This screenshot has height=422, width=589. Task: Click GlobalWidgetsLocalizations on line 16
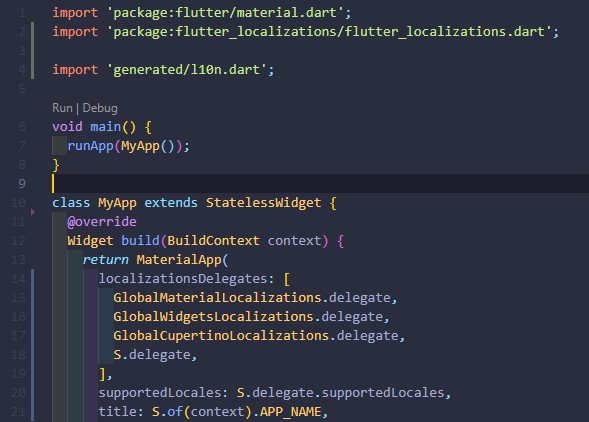click(x=213, y=317)
